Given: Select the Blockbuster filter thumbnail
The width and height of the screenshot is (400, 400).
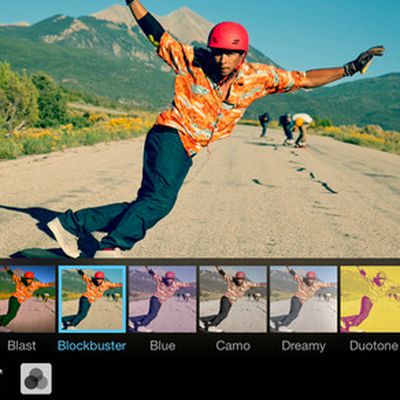Looking at the screenshot, I should click(x=92, y=299).
